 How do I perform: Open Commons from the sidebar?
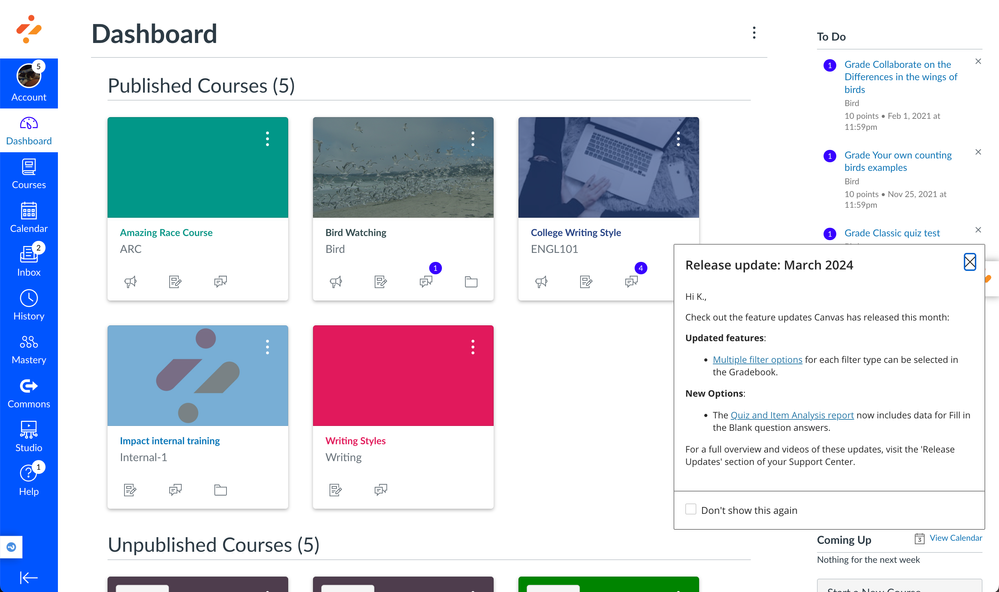[29, 393]
